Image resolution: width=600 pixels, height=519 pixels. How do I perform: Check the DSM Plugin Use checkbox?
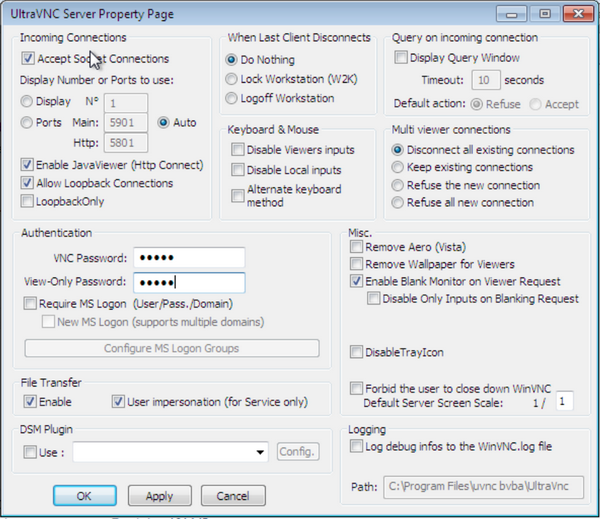30,452
